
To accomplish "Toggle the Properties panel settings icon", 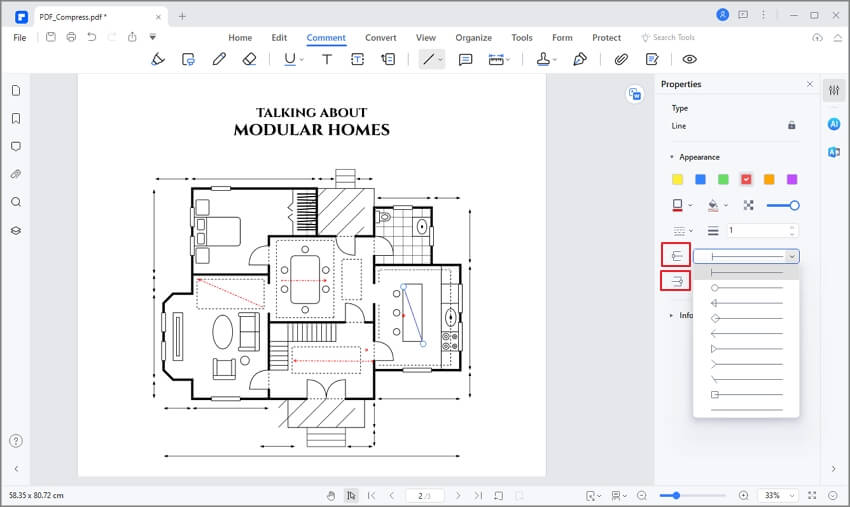I will click(x=834, y=90).
